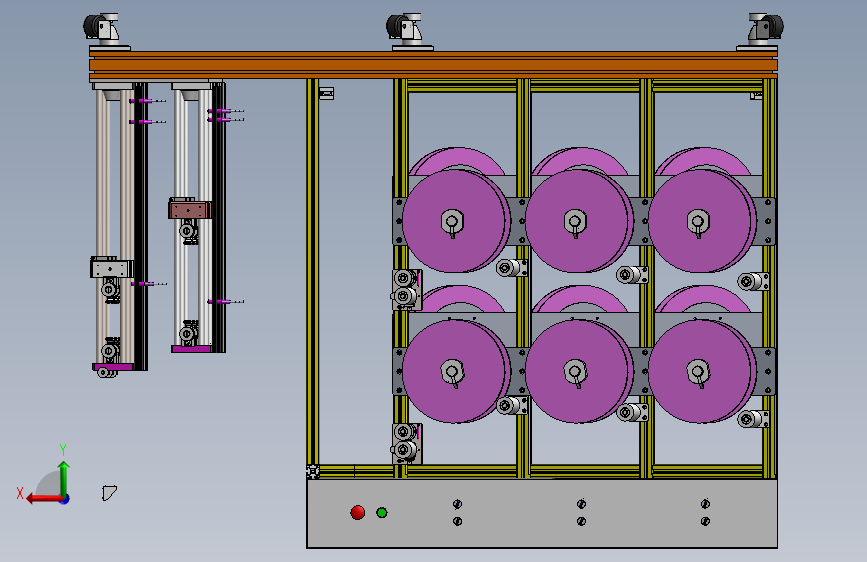This screenshot has width=867, height=562.
Task: Select the white bracket at the frame's upper-left post
Action: (327, 93)
